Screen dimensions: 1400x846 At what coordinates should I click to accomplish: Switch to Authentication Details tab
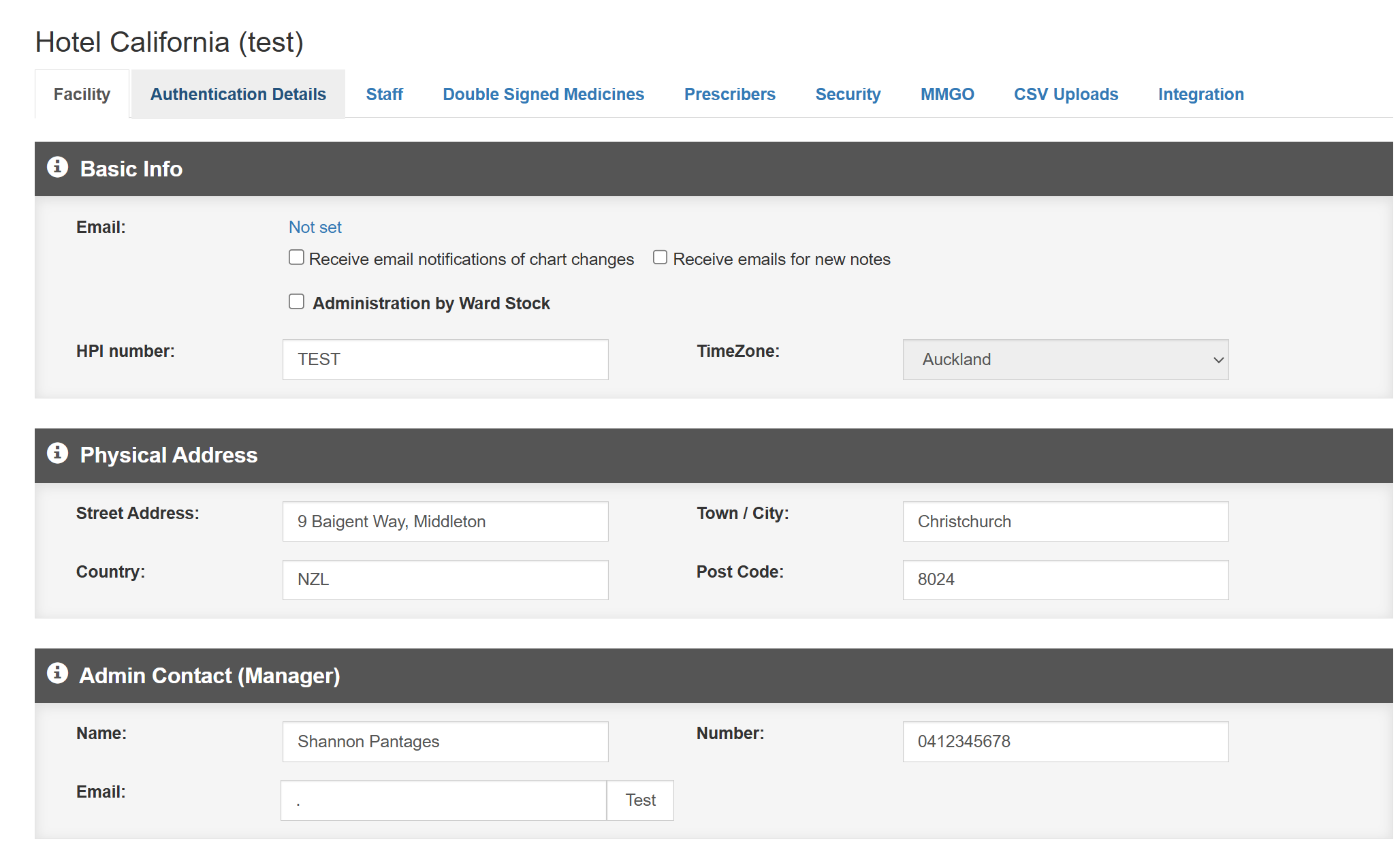tap(238, 94)
